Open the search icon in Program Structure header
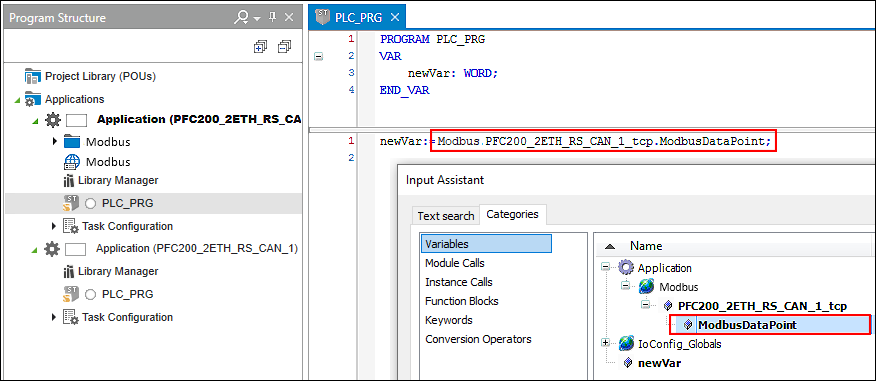 [241, 18]
